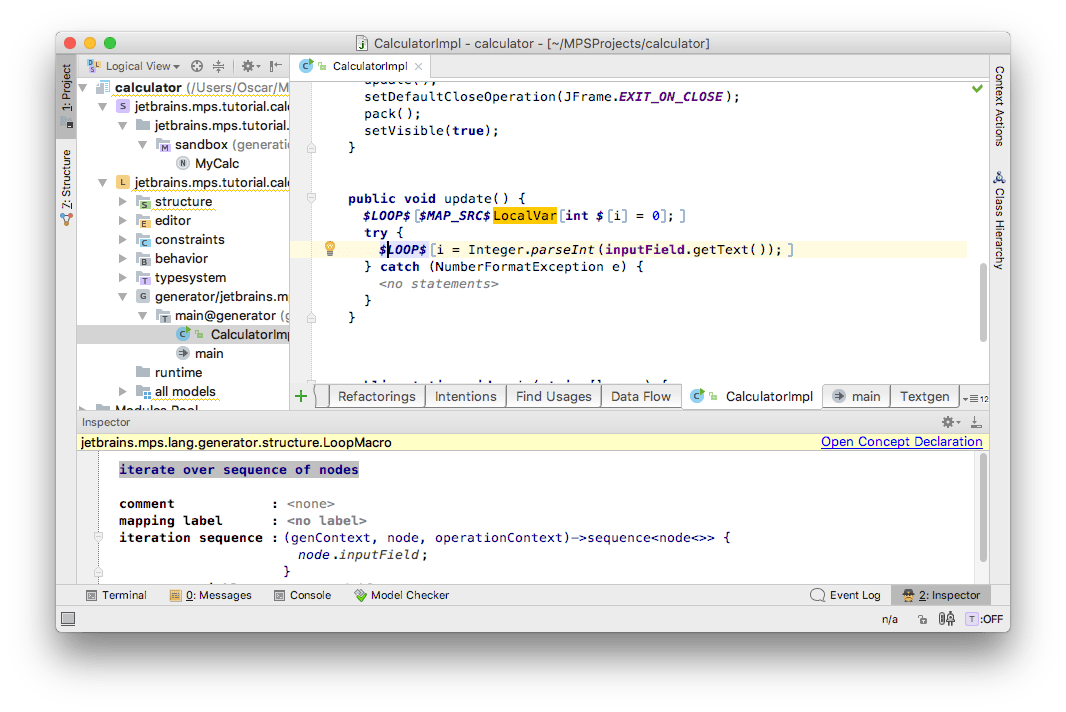Viewport: 1066px width, 712px height.
Task: Select MyCalc node in the project tree
Action: click(217, 164)
